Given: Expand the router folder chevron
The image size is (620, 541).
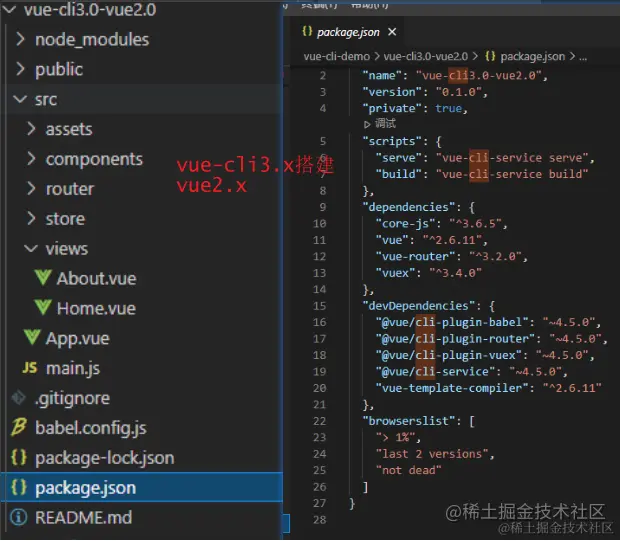Looking at the screenshot, I should tap(31, 189).
